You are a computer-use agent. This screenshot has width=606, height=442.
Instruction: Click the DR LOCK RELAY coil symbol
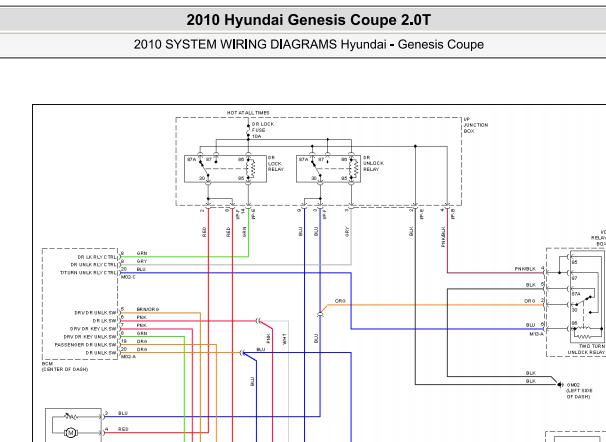[252, 168]
